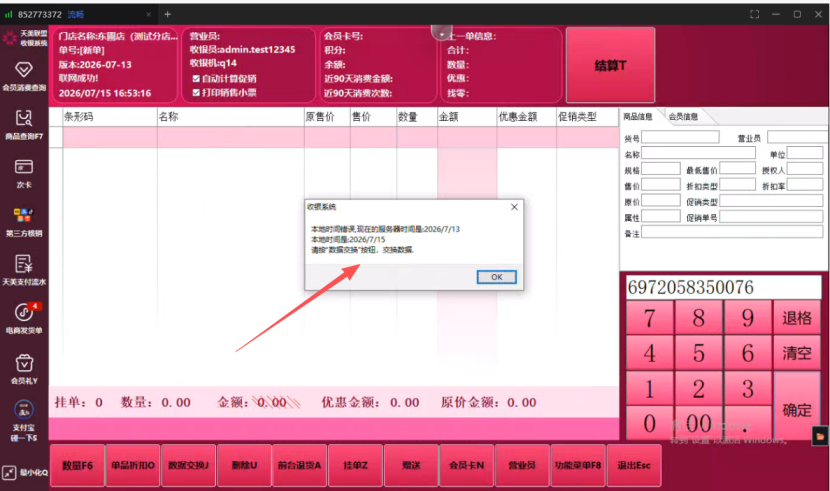Tap keypad digit 7
The image size is (830, 491).
point(649,317)
